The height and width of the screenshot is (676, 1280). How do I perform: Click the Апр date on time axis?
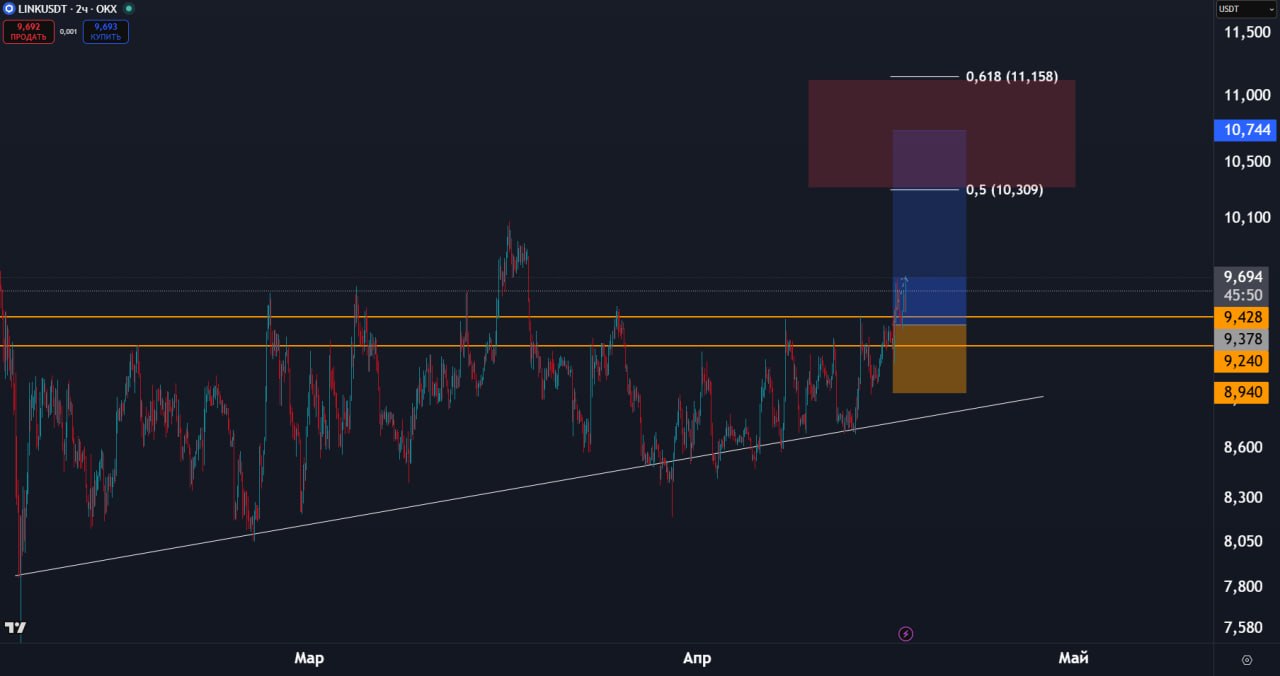pyautogui.click(x=697, y=658)
